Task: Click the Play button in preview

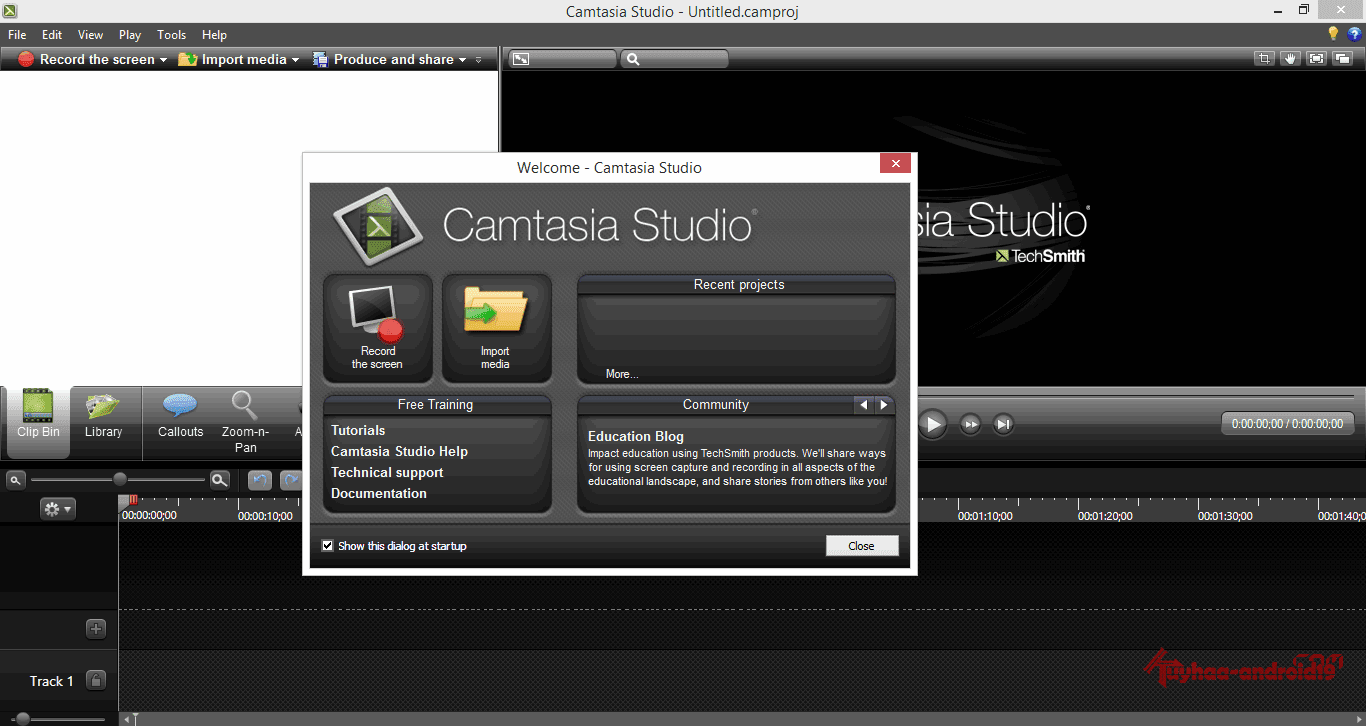Action: click(x=932, y=424)
